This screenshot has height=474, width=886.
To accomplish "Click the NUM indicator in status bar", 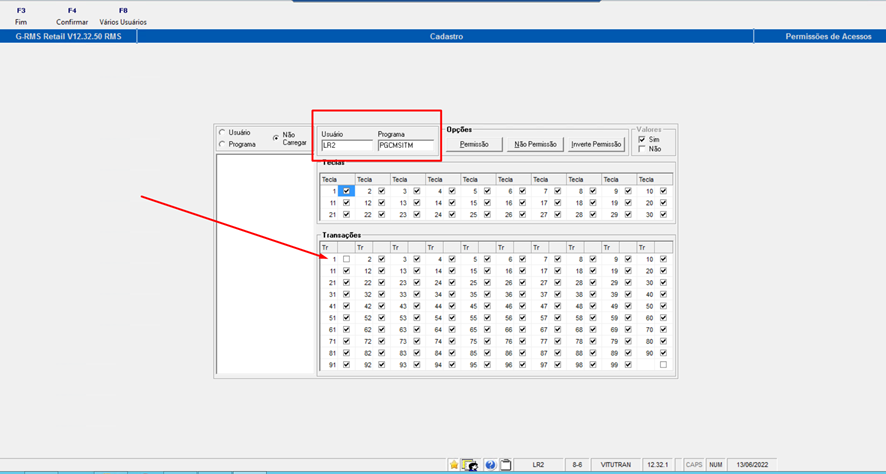I will click(716, 464).
